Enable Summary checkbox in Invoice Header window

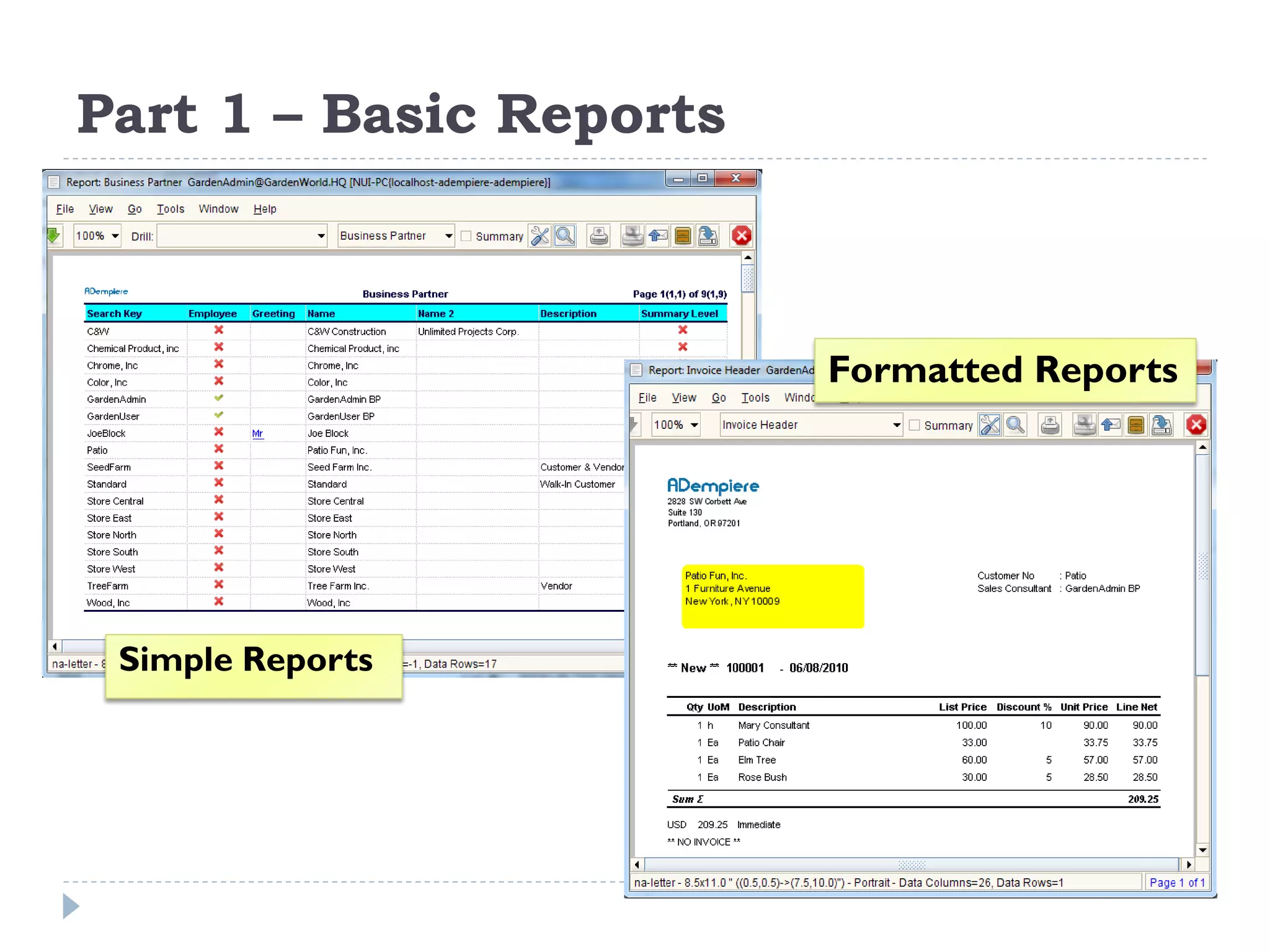pyautogui.click(x=914, y=425)
